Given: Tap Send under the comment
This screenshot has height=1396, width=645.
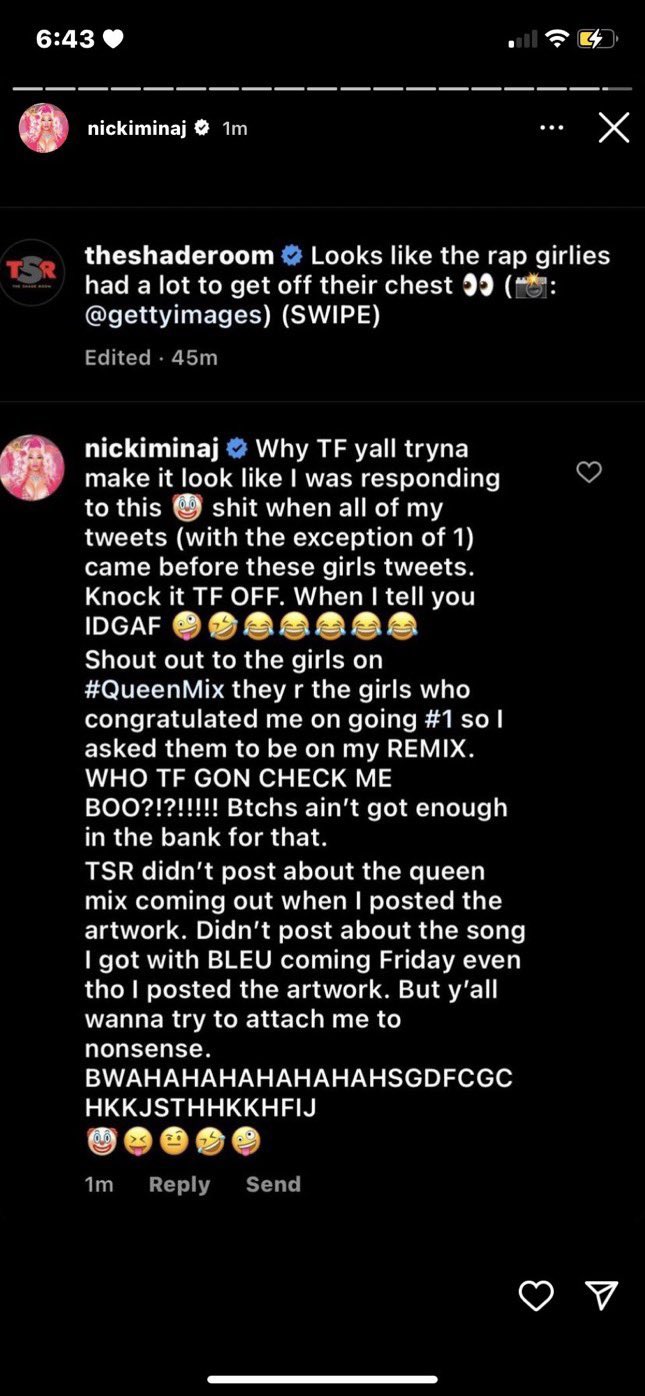Looking at the screenshot, I should 273,1184.
